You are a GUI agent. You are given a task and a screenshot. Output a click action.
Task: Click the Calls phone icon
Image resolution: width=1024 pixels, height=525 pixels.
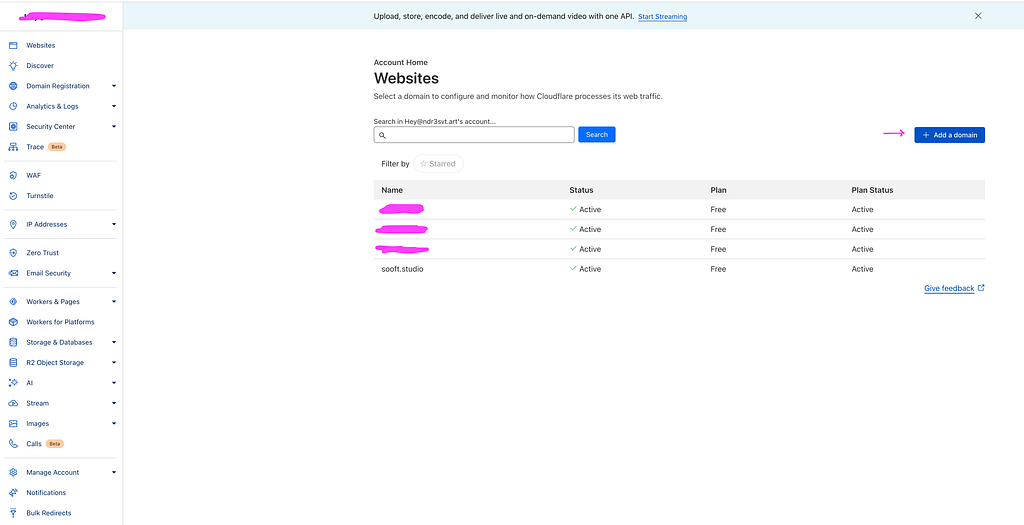[x=13, y=444]
